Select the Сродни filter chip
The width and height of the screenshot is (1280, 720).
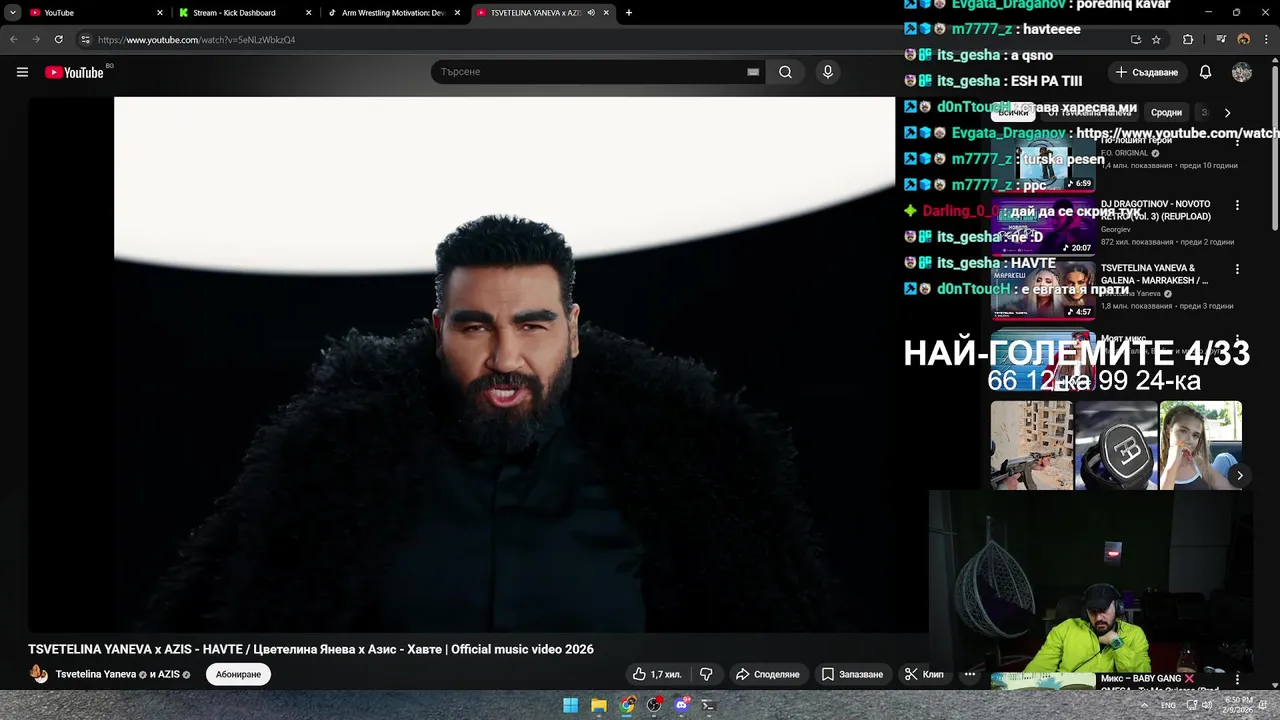click(x=1166, y=113)
